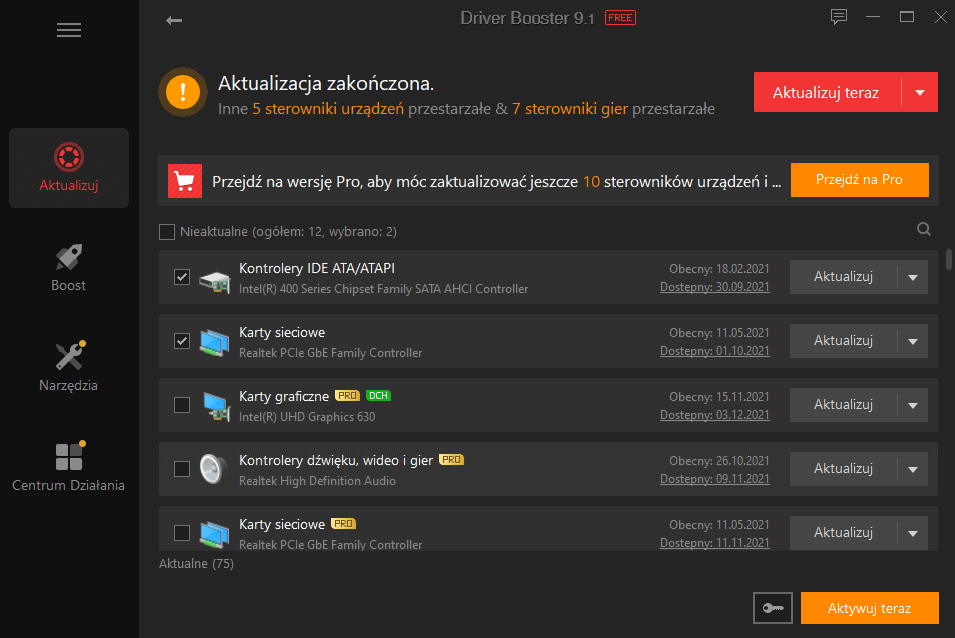Click the Intel(R) UHD Graphics 630 text
This screenshot has width=955, height=638.
pyautogui.click(x=307, y=417)
